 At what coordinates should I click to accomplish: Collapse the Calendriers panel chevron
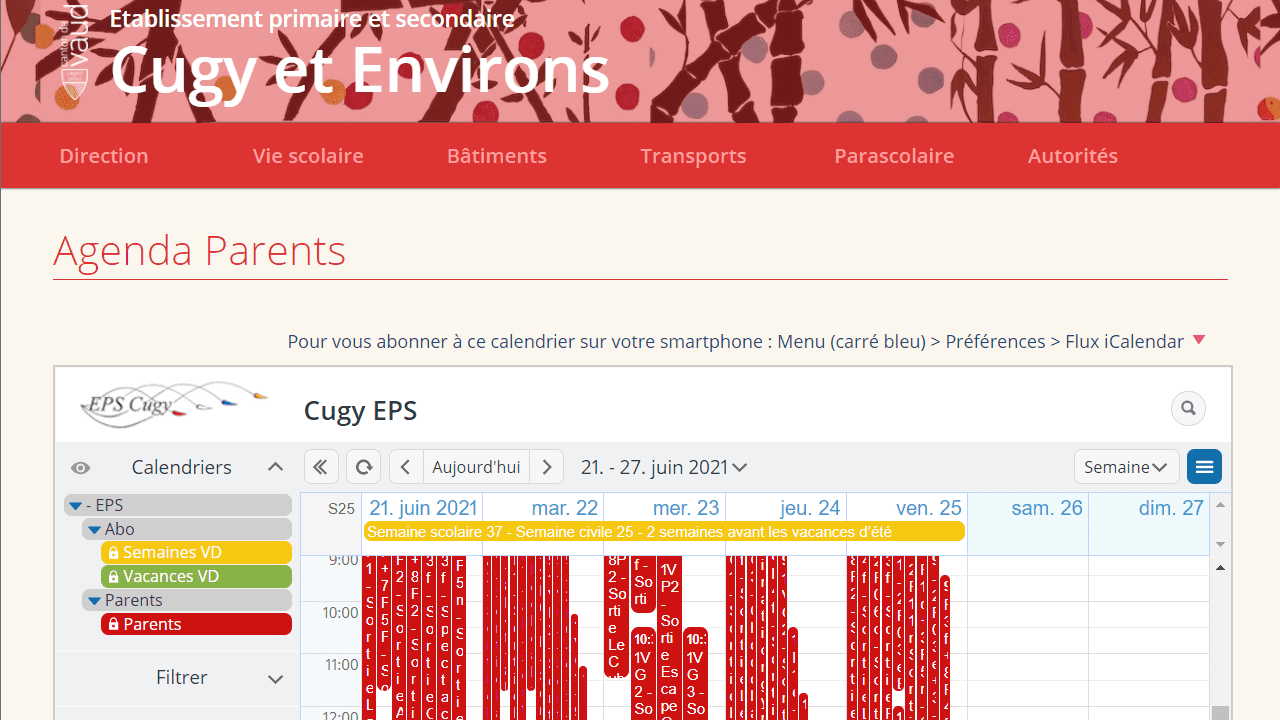coord(275,467)
